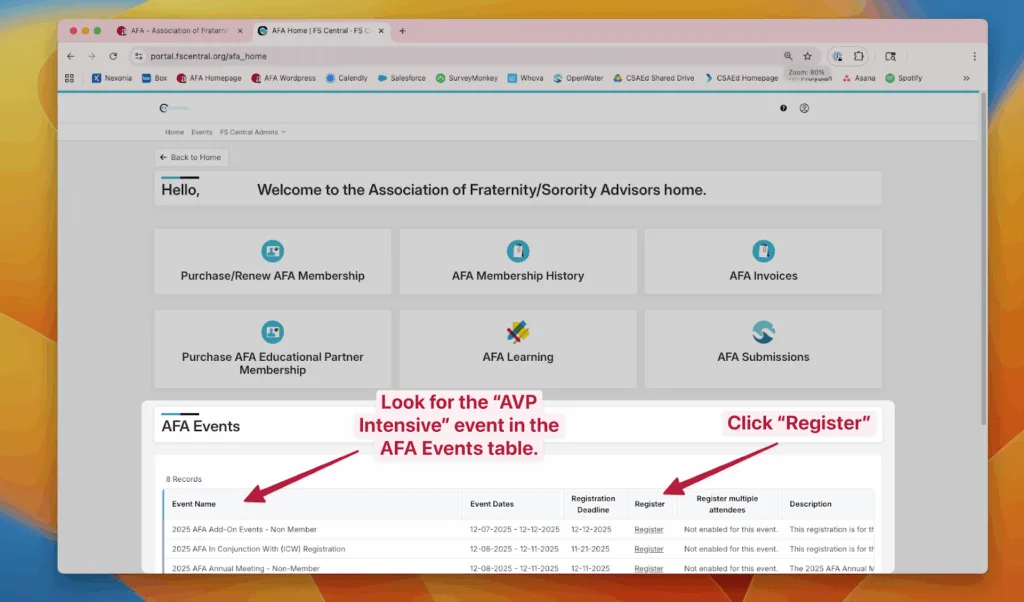Click Register for AFA In Conjunction With Registration
Image resolution: width=1024 pixels, height=602 pixels.
point(648,549)
